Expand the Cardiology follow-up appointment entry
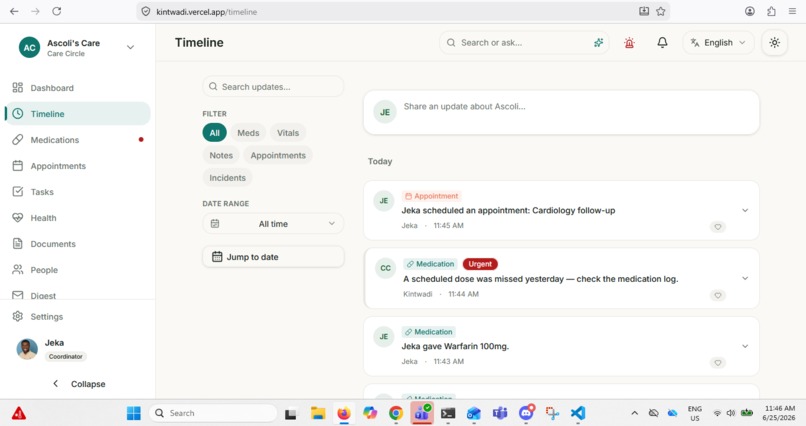806x426 pixels. click(x=745, y=210)
